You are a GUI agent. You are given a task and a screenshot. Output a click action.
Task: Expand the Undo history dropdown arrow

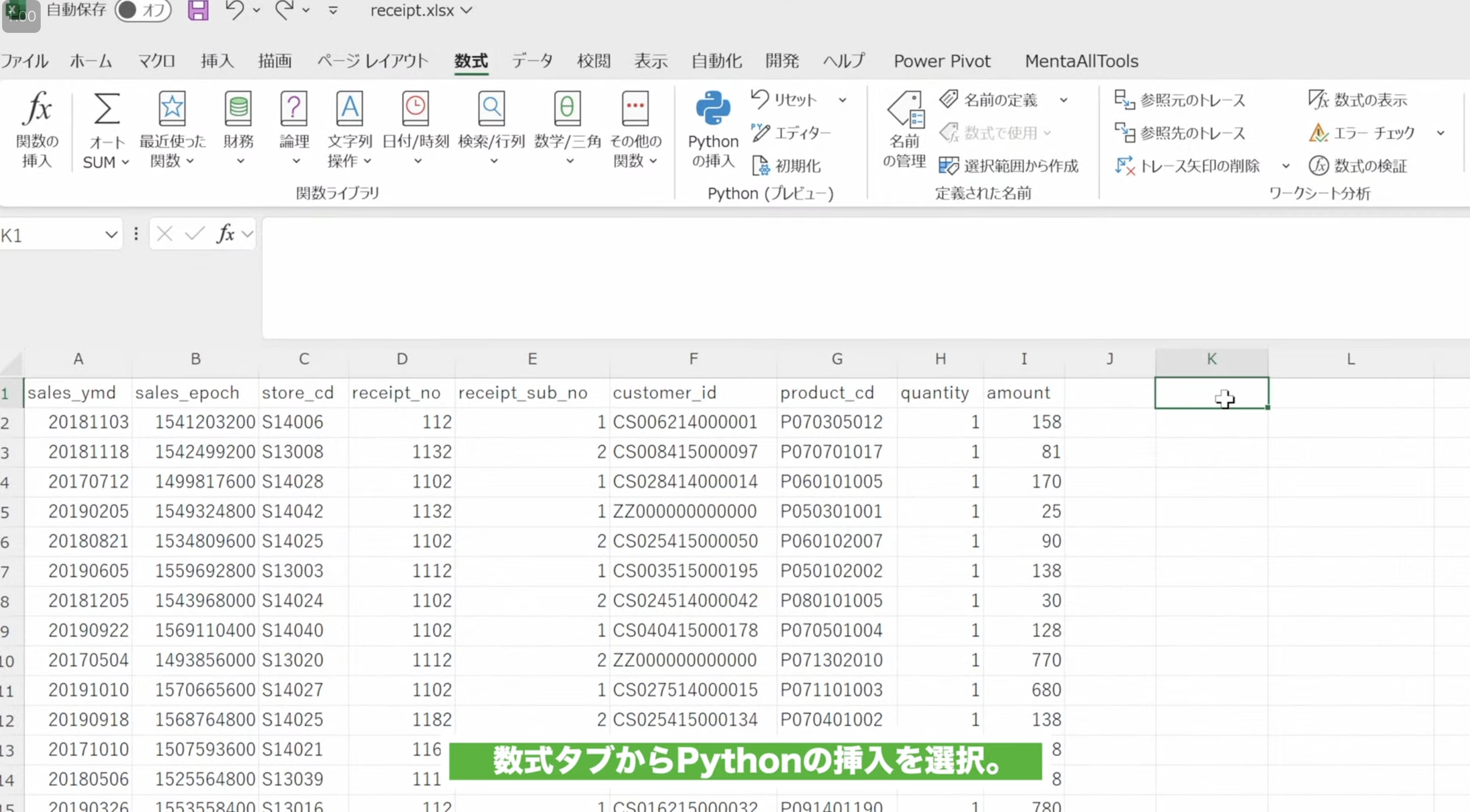click(x=256, y=10)
